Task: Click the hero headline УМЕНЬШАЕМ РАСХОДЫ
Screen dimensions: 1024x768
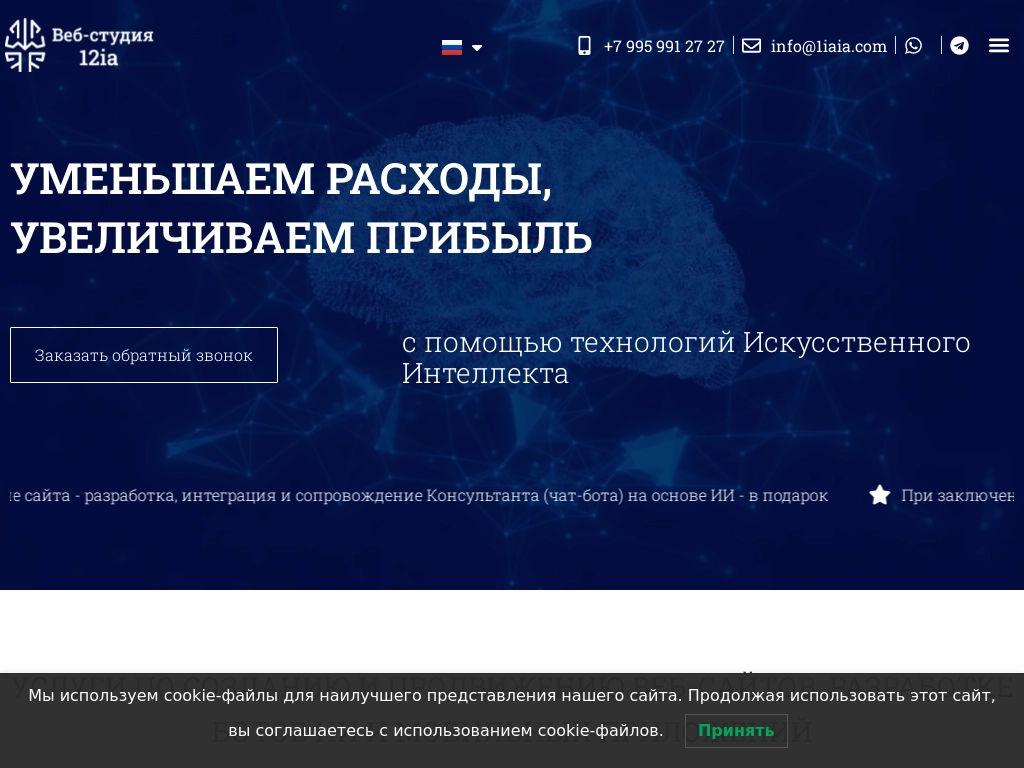Action: coord(280,177)
